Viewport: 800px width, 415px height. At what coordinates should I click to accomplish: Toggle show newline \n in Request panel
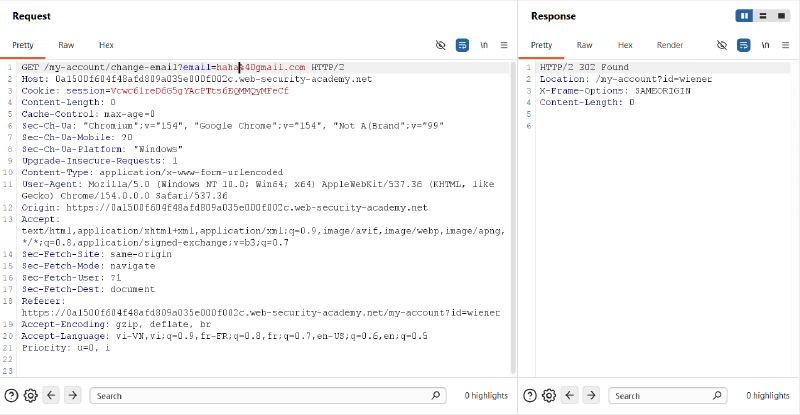(x=484, y=45)
